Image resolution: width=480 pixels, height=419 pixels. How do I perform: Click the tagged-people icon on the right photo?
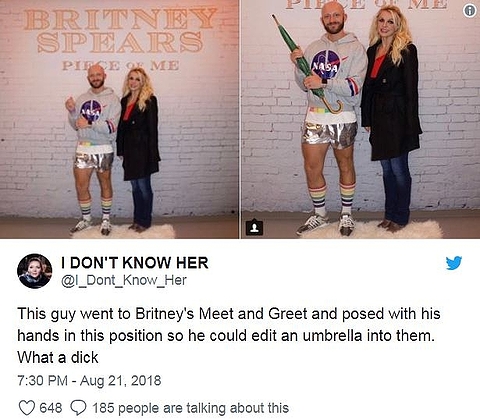(x=254, y=227)
